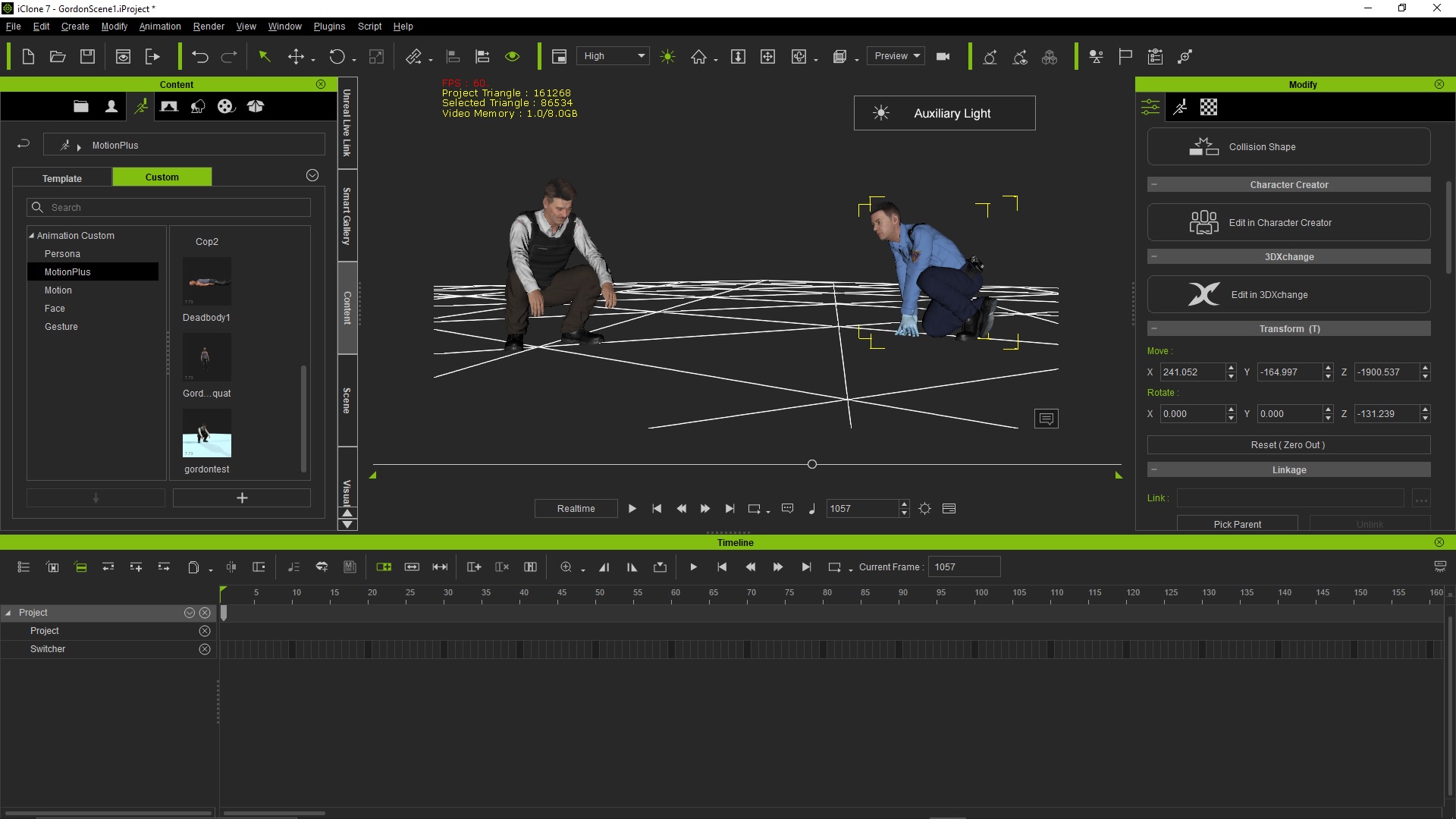Toggle the green eye visibility icon

(513, 56)
